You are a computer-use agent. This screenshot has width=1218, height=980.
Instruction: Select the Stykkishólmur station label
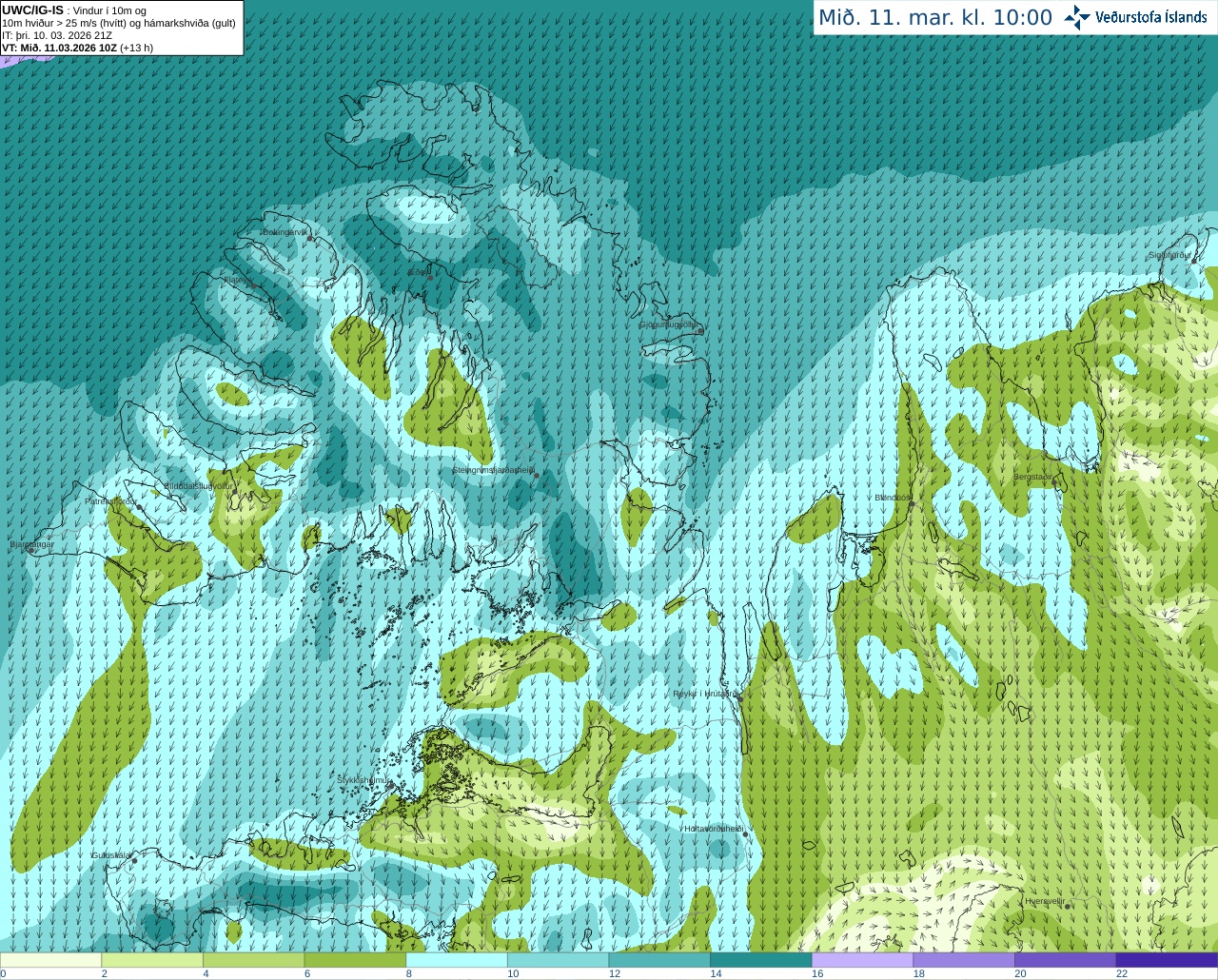(x=363, y=779)
